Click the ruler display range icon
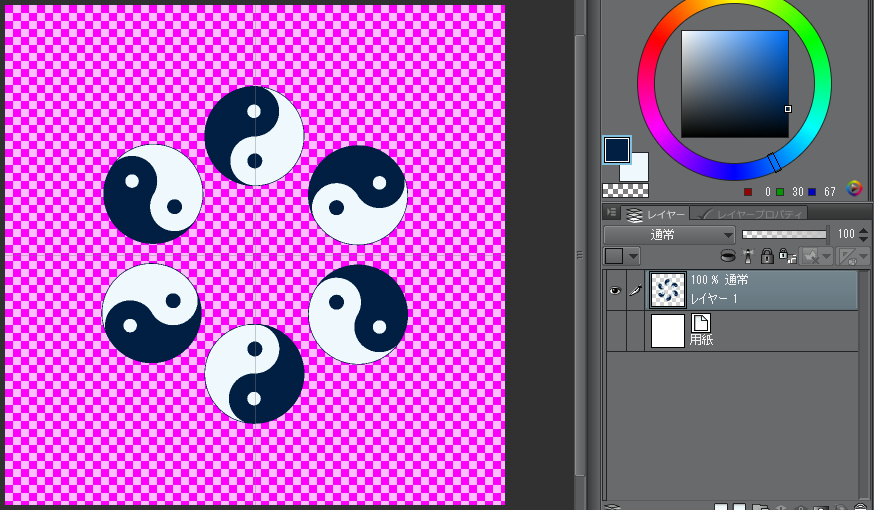874x510 pixels. click(x=848, y=256)
